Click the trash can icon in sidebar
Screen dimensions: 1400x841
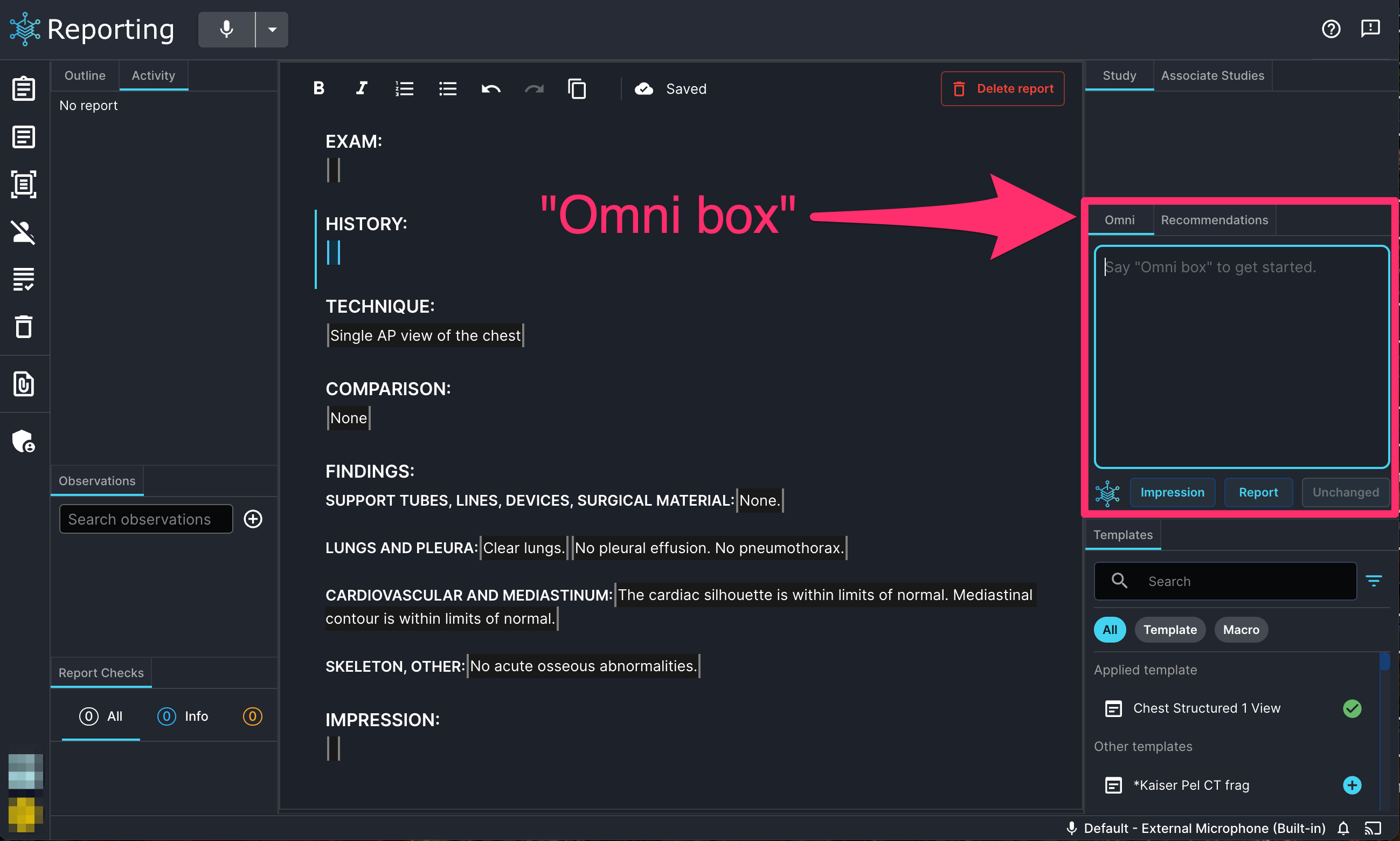24,326
